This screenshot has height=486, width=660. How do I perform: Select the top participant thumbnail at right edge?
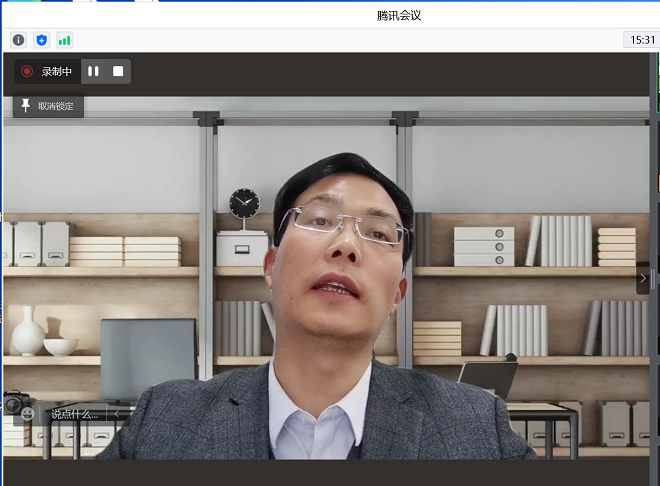(657, 80)
